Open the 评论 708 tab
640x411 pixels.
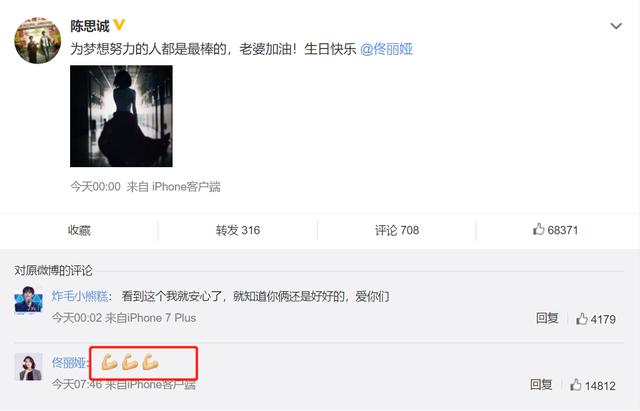click(x=397, y=230)
